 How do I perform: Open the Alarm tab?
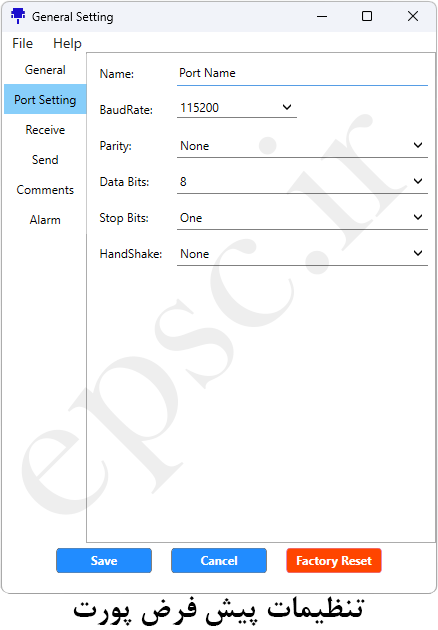[45, 220]
